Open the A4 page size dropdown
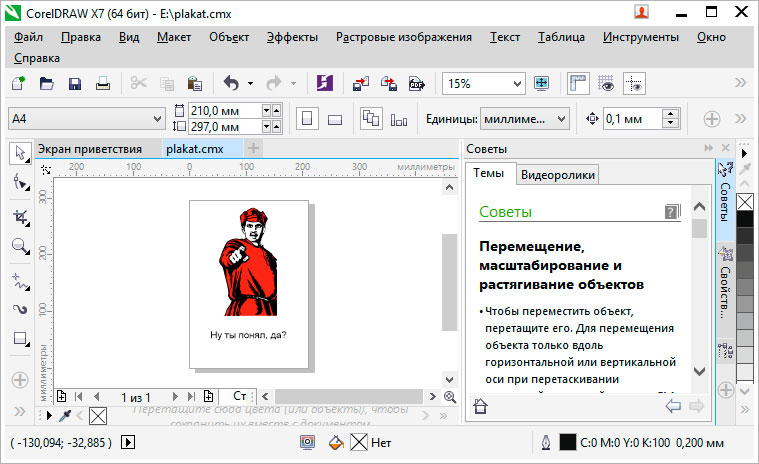This screenshot has height=464, width=759. [156, 119]
